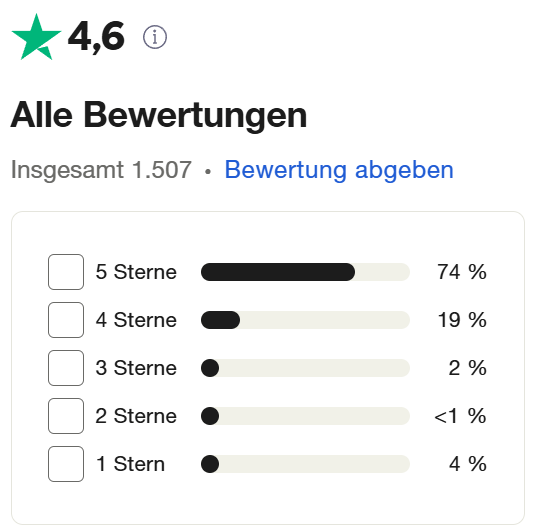Check the 4 Sterne filter checkbox
535x532 pixels.
[66, 320]
